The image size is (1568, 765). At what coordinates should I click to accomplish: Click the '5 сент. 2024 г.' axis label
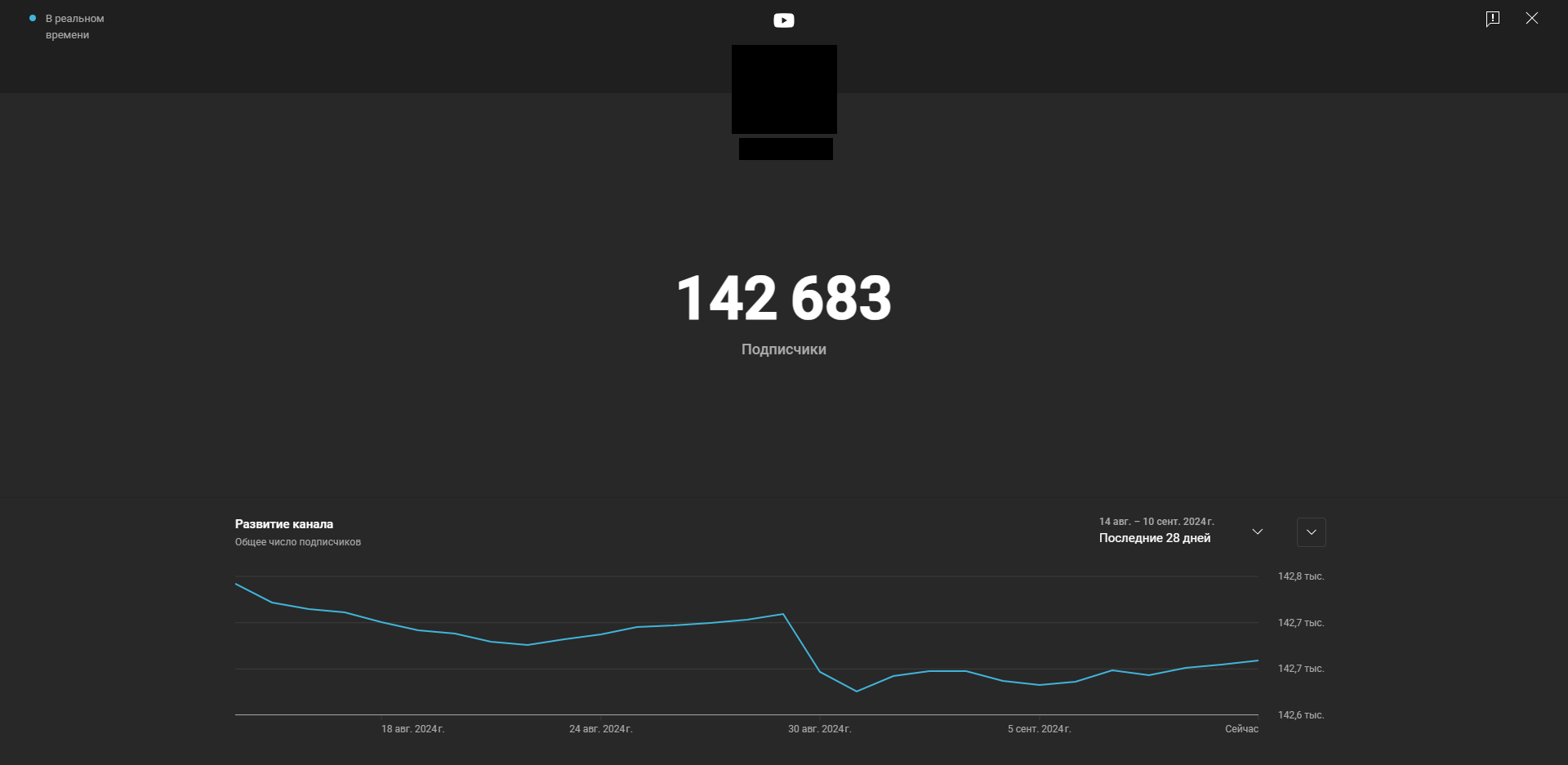coord(1039,729)
